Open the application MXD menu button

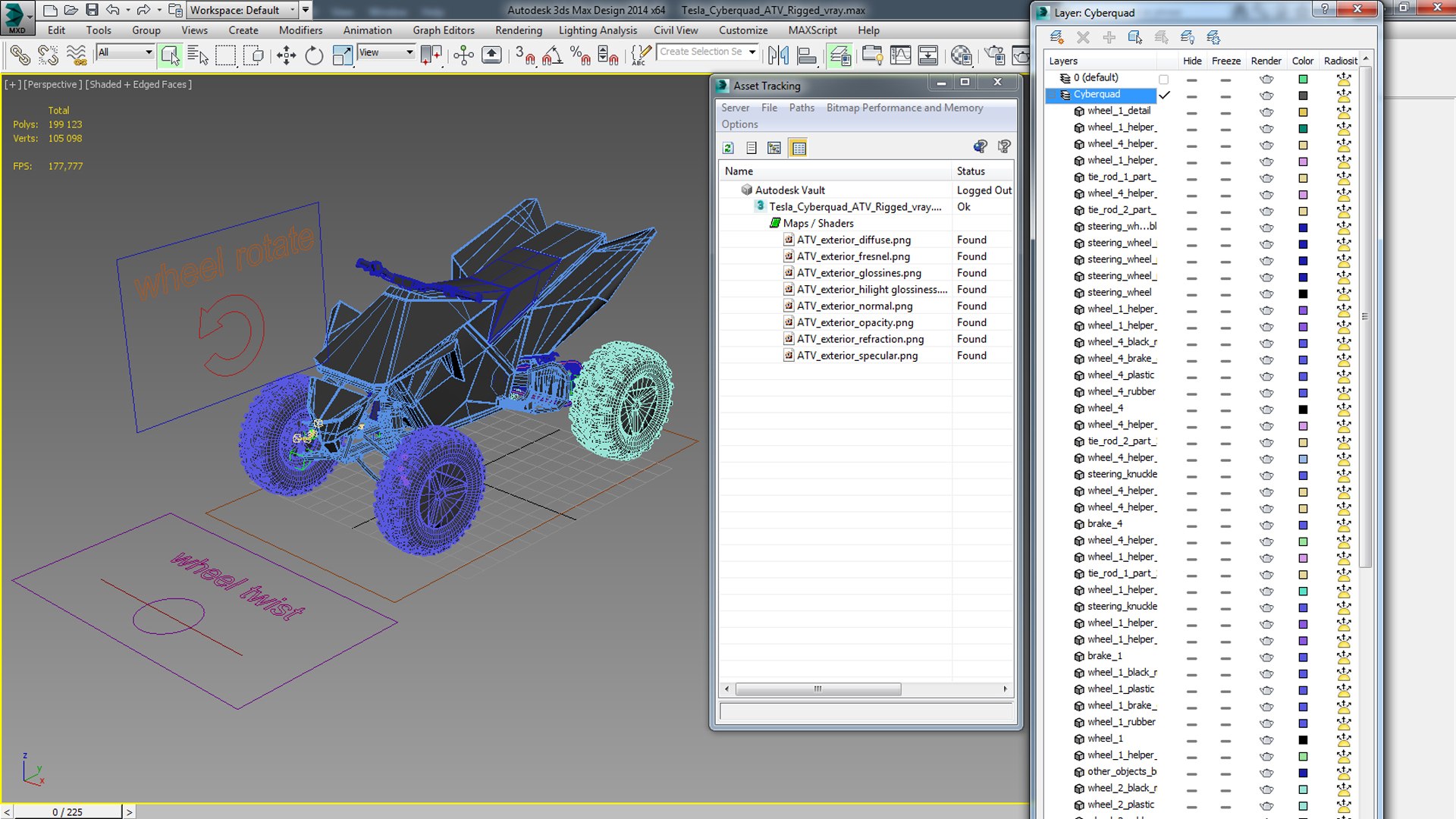click(x=17, y=17)
